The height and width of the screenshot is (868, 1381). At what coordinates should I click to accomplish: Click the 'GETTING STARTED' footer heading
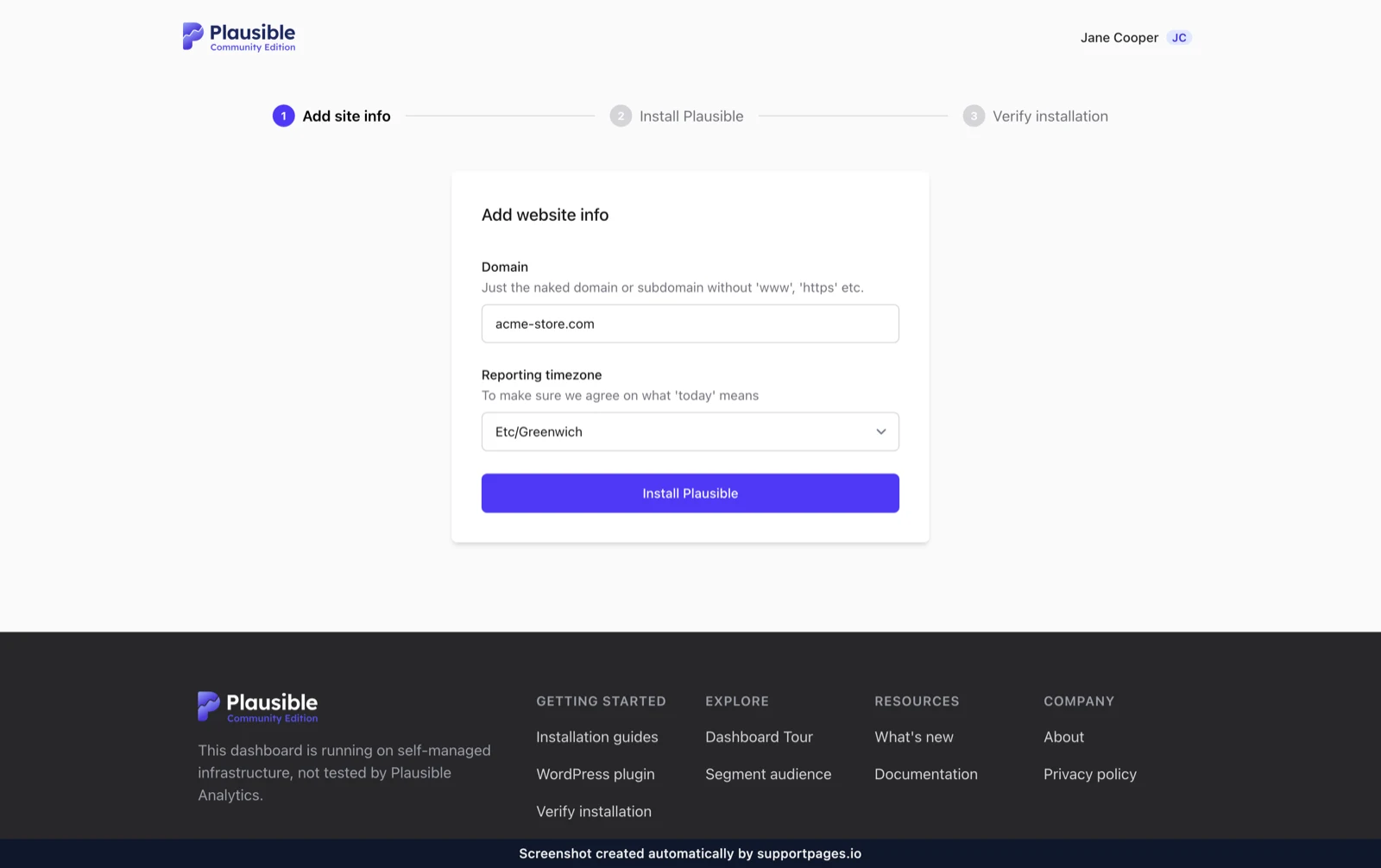[x=602, y=701]
